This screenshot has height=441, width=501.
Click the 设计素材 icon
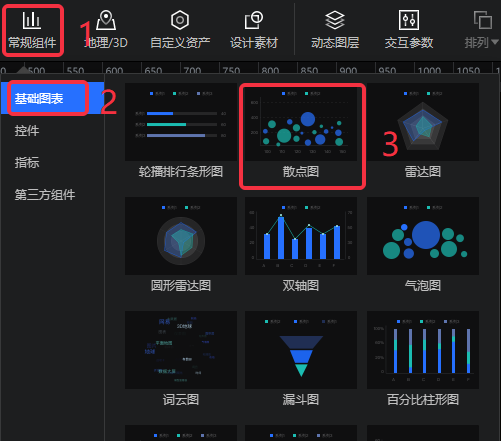254,20
